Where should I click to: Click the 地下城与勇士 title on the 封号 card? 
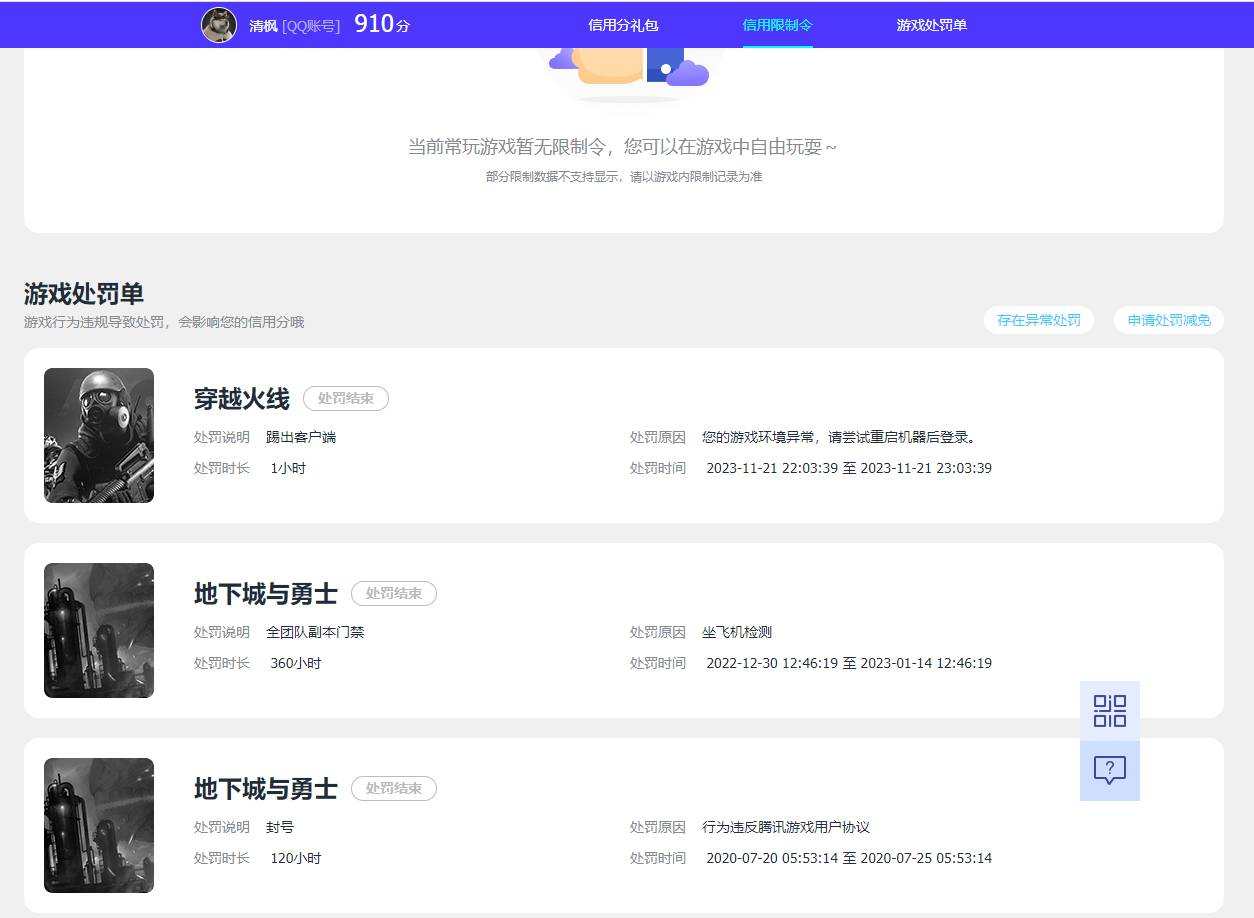point(266,789)
